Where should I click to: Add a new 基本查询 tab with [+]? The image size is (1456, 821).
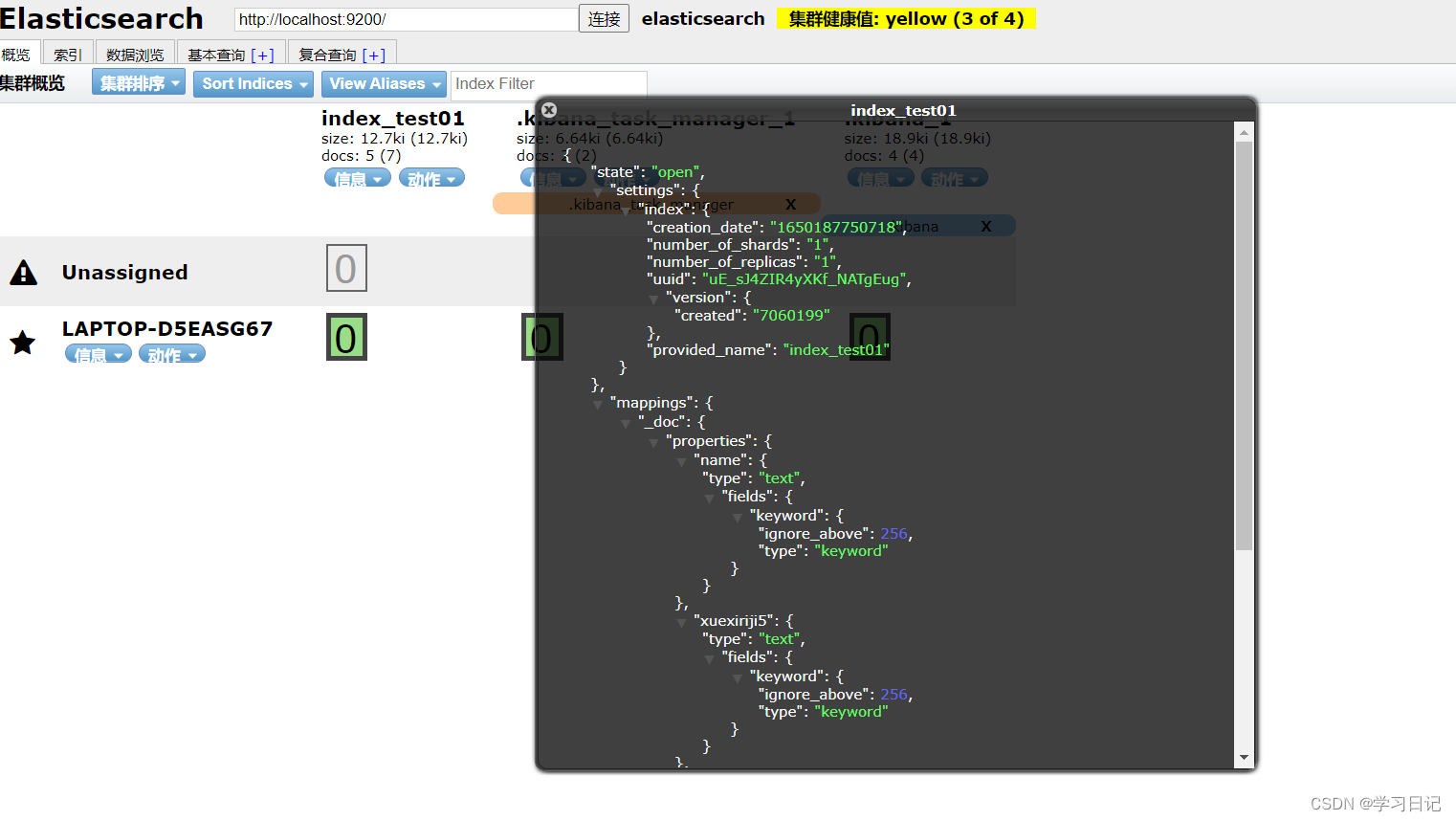263,55
